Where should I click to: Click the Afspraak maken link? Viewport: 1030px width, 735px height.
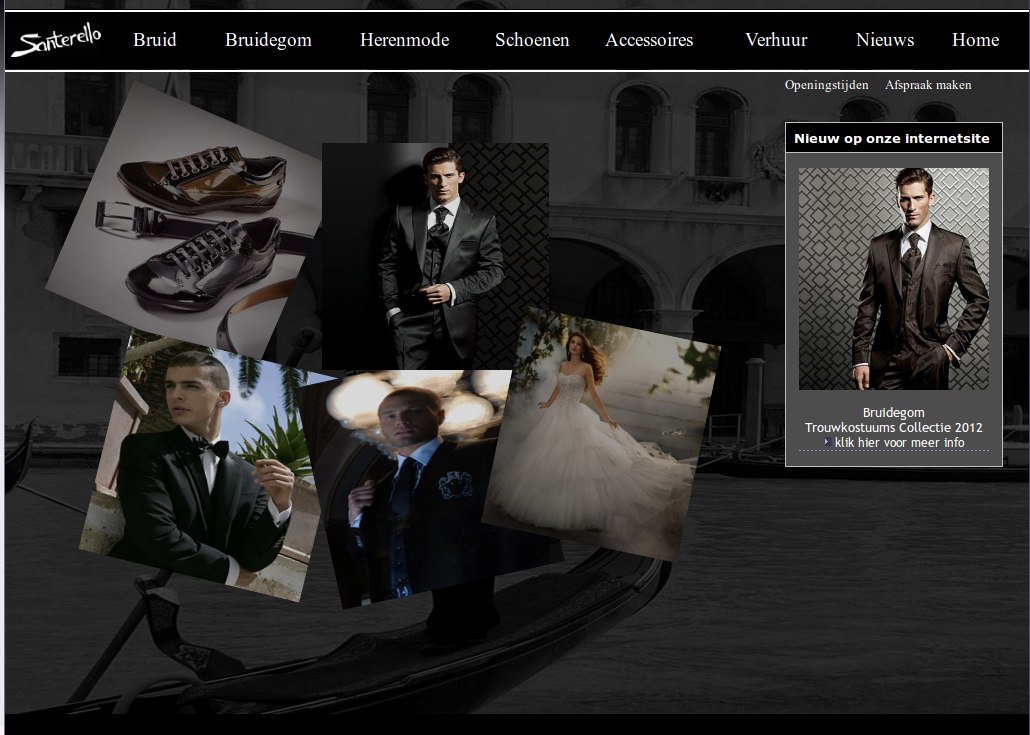(928, 85)
